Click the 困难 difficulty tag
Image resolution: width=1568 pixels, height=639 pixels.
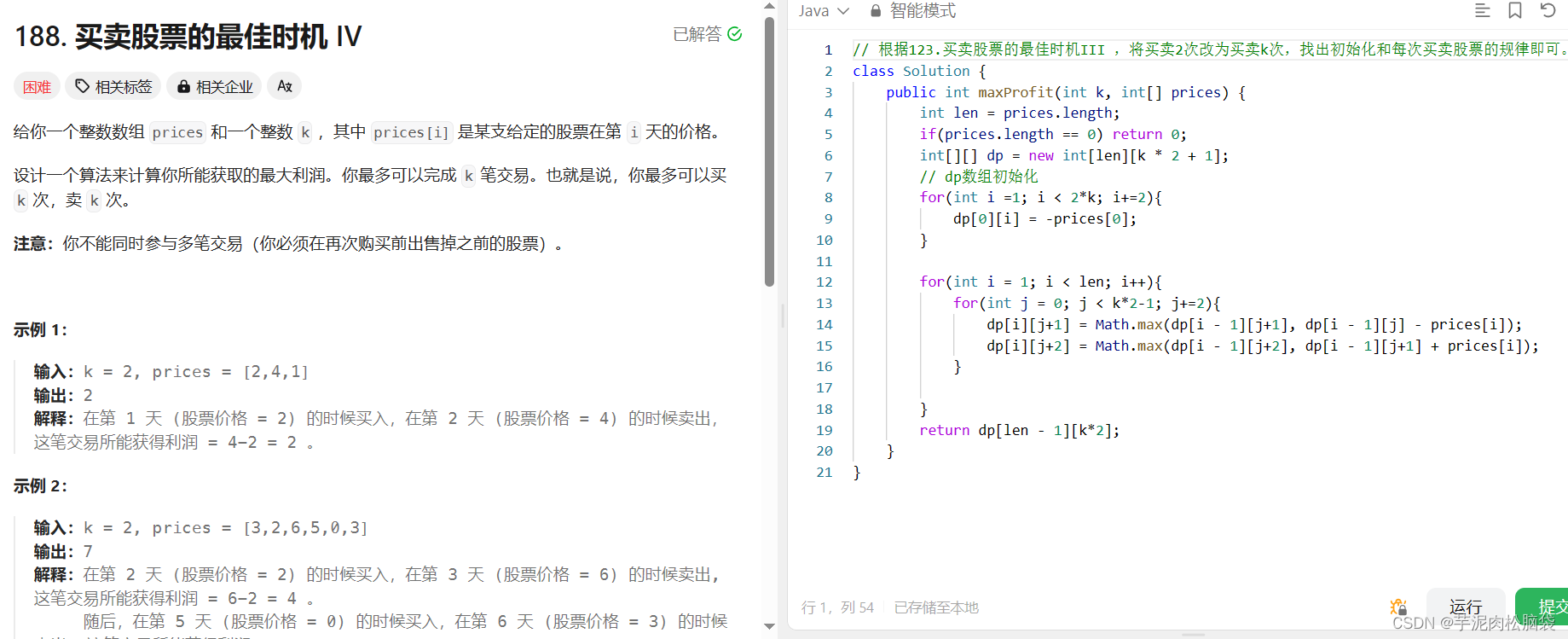click(x=37, y=86)
